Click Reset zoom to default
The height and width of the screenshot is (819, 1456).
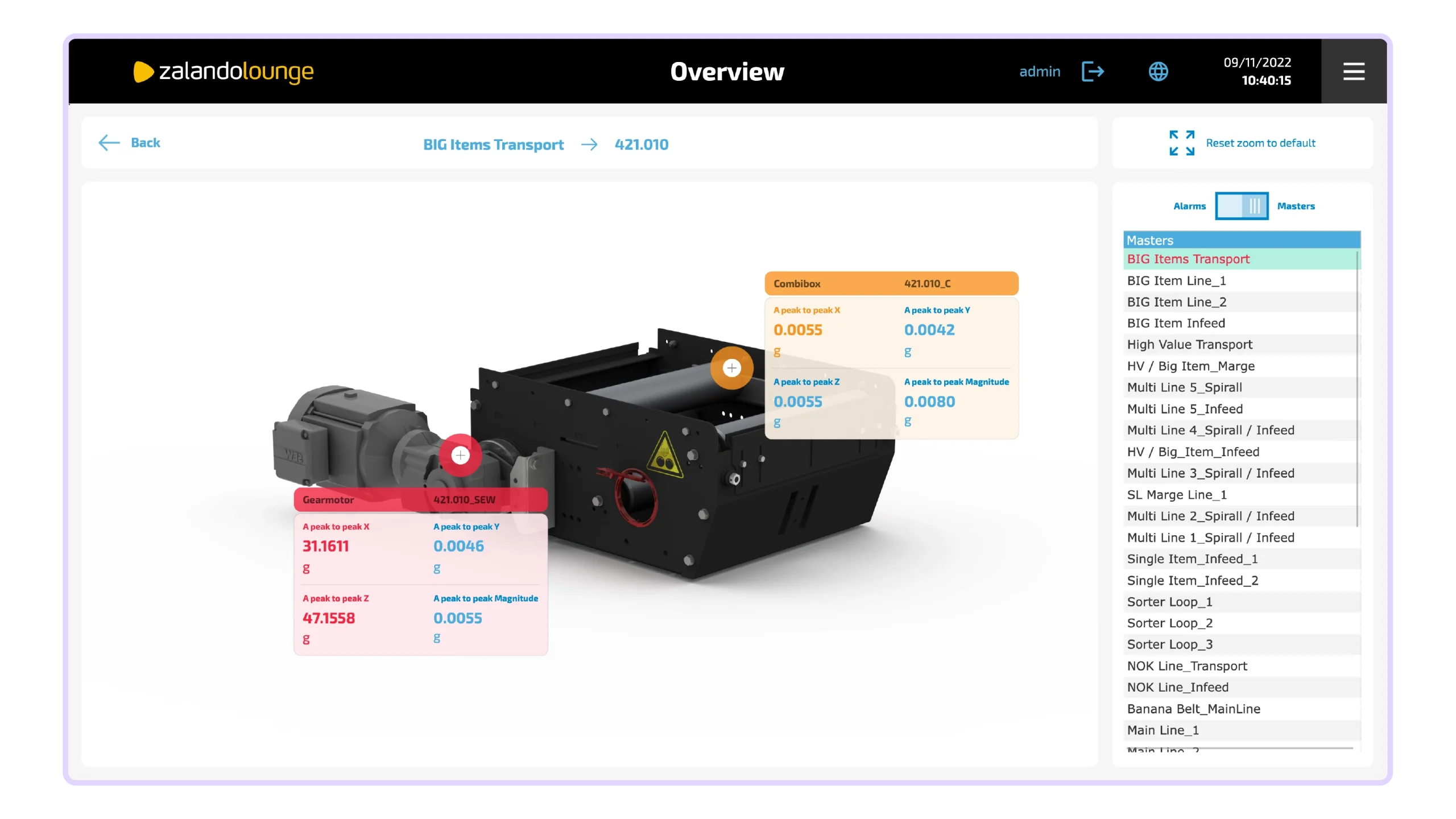click(x=1260, y=143)
